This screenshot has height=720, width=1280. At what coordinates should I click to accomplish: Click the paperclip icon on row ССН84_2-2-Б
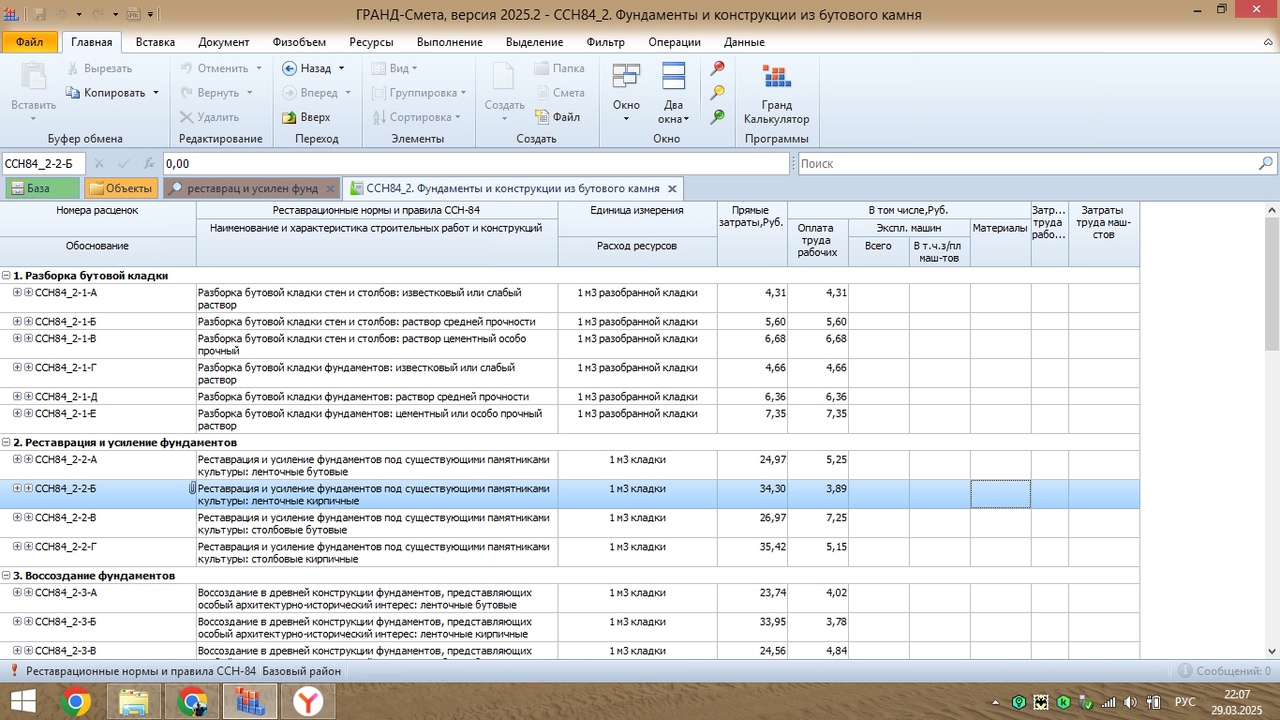[x=192, y=489]
